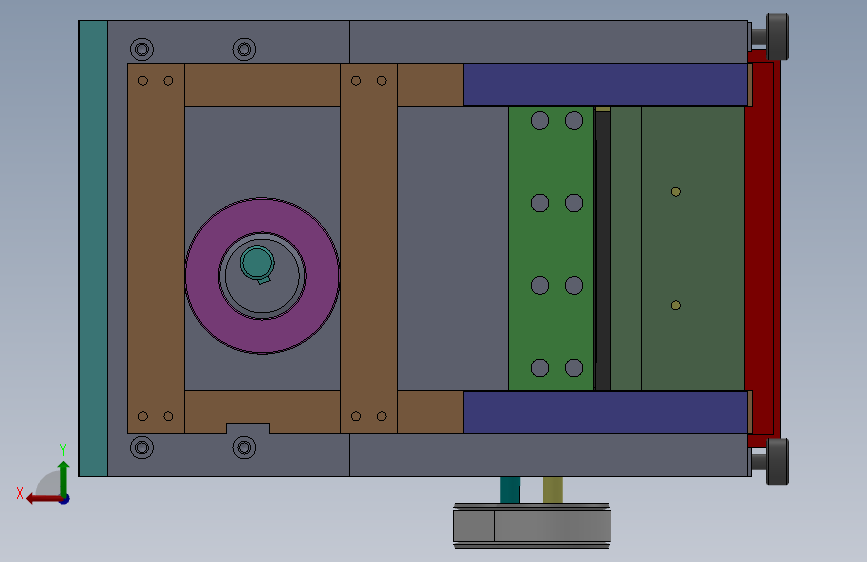Select the upper yellow pin on dark green plate
Screen dimensions: 867x562
tap(676, 192)
